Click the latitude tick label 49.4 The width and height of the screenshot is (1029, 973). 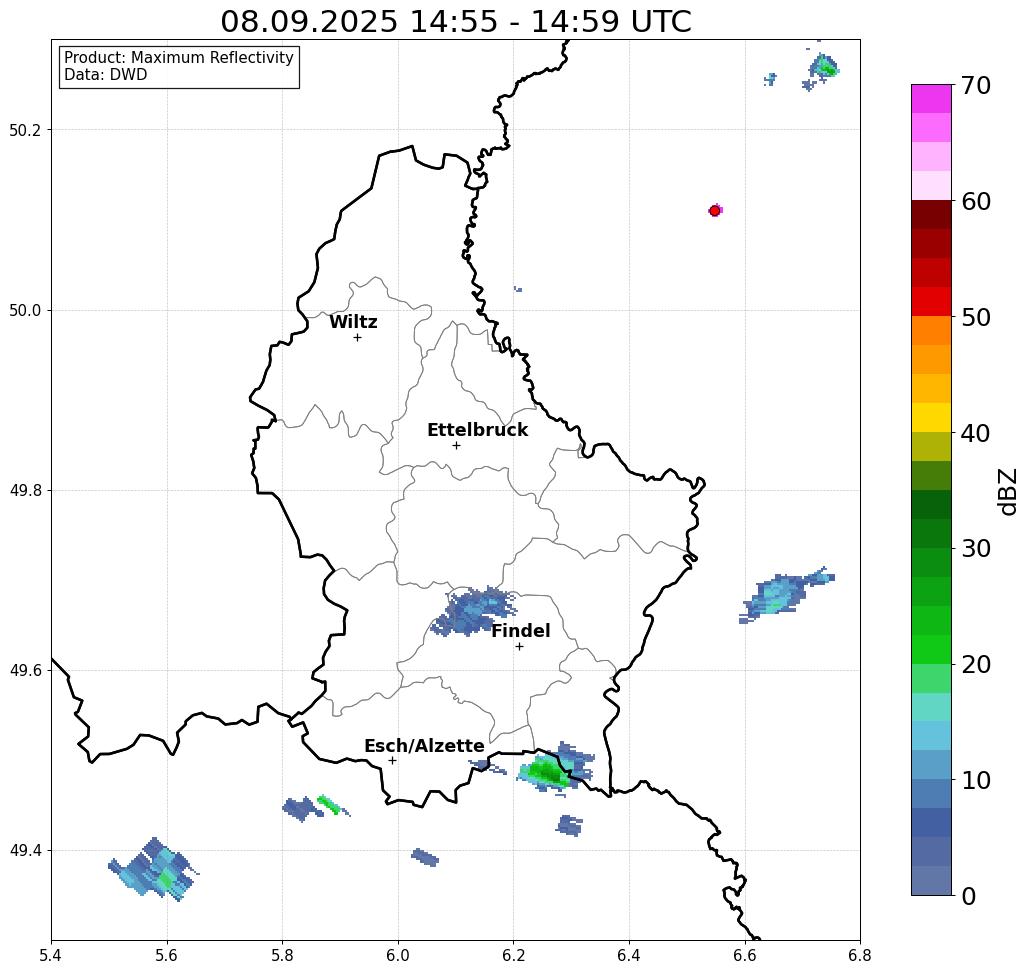(25, 851)
